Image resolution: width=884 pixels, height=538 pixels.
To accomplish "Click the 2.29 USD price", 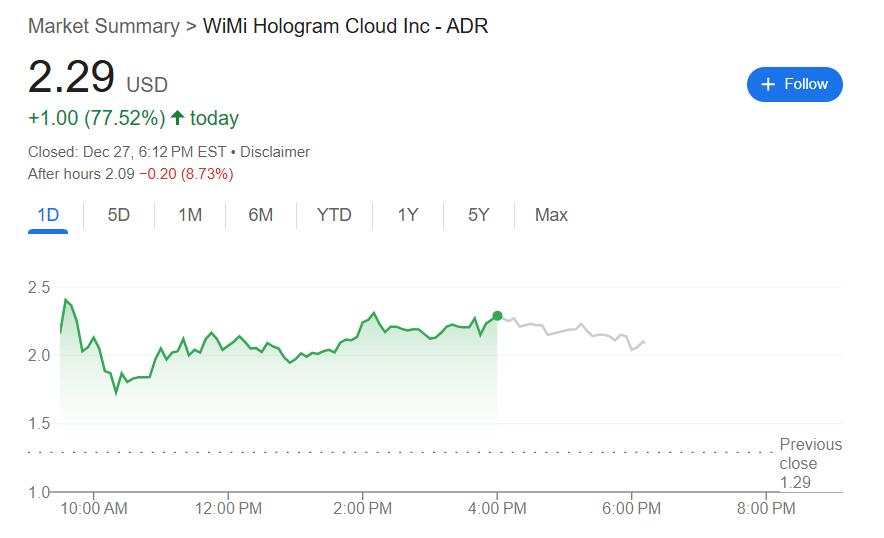I will [71, 78].
